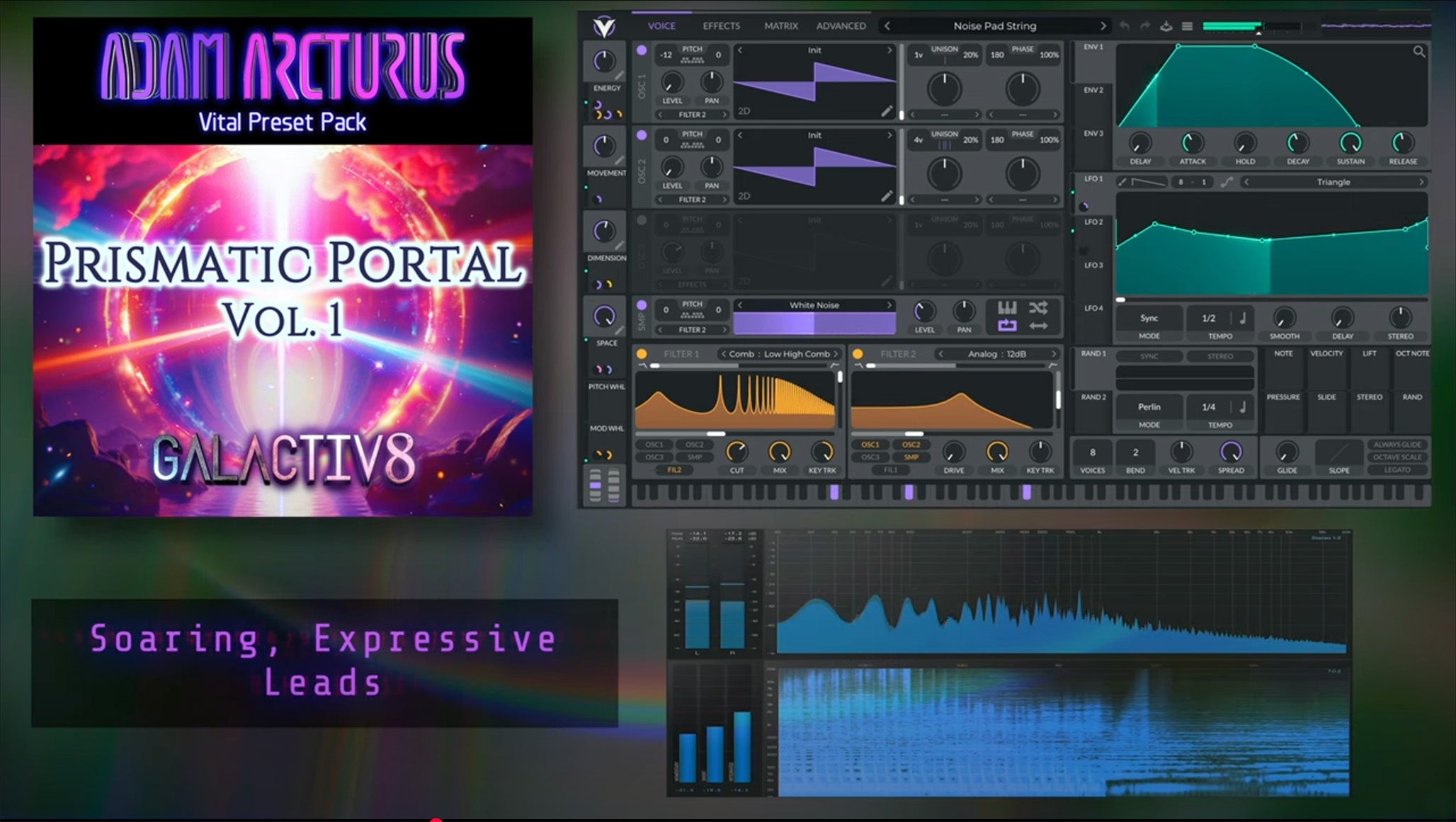This screenshot has height=822, width=1456.
Task: Click the OCTAVE SCALE button
Action: coord(1397,457)
